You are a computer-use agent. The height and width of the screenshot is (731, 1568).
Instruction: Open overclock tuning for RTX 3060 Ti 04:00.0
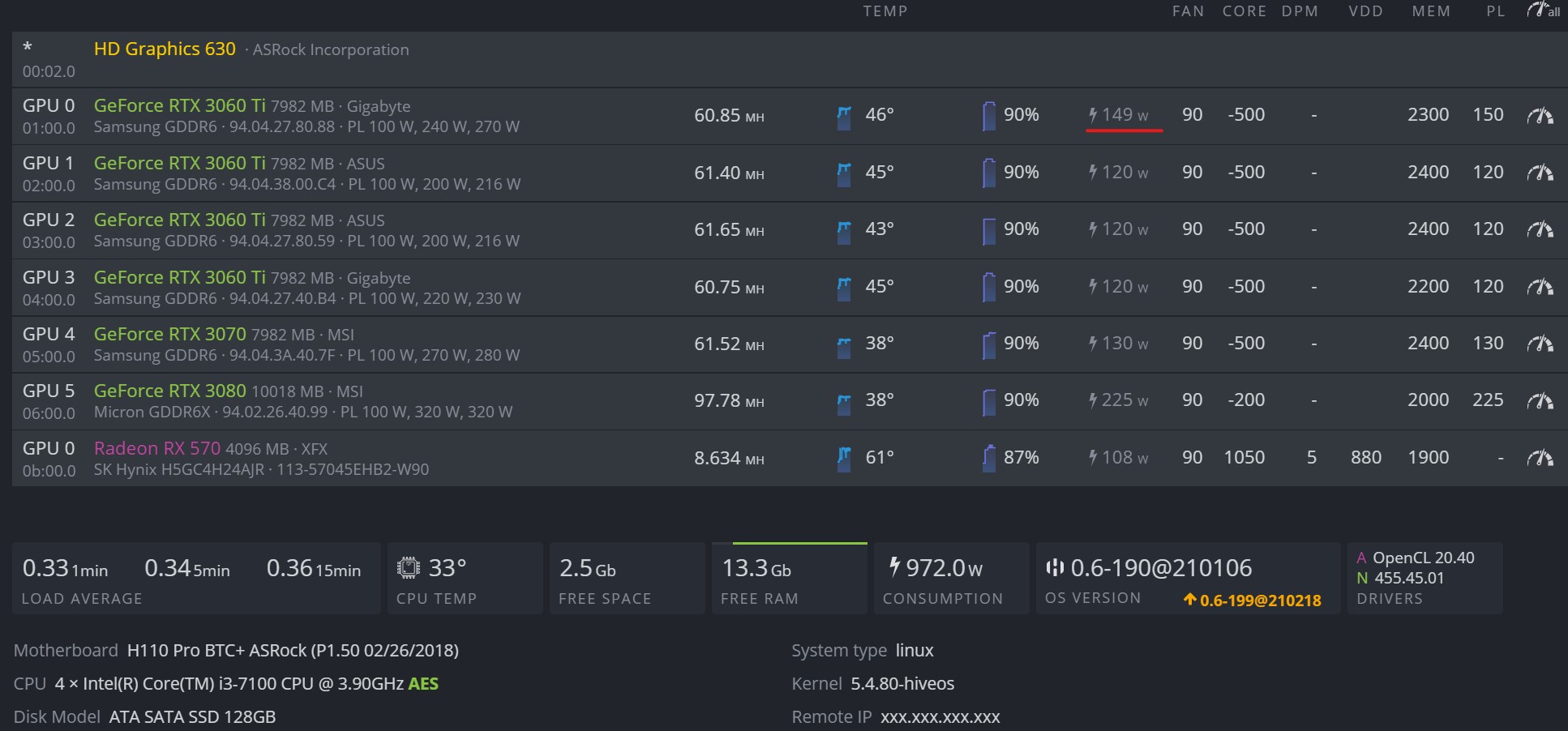pyautogui.click(x=1540, y=287)
